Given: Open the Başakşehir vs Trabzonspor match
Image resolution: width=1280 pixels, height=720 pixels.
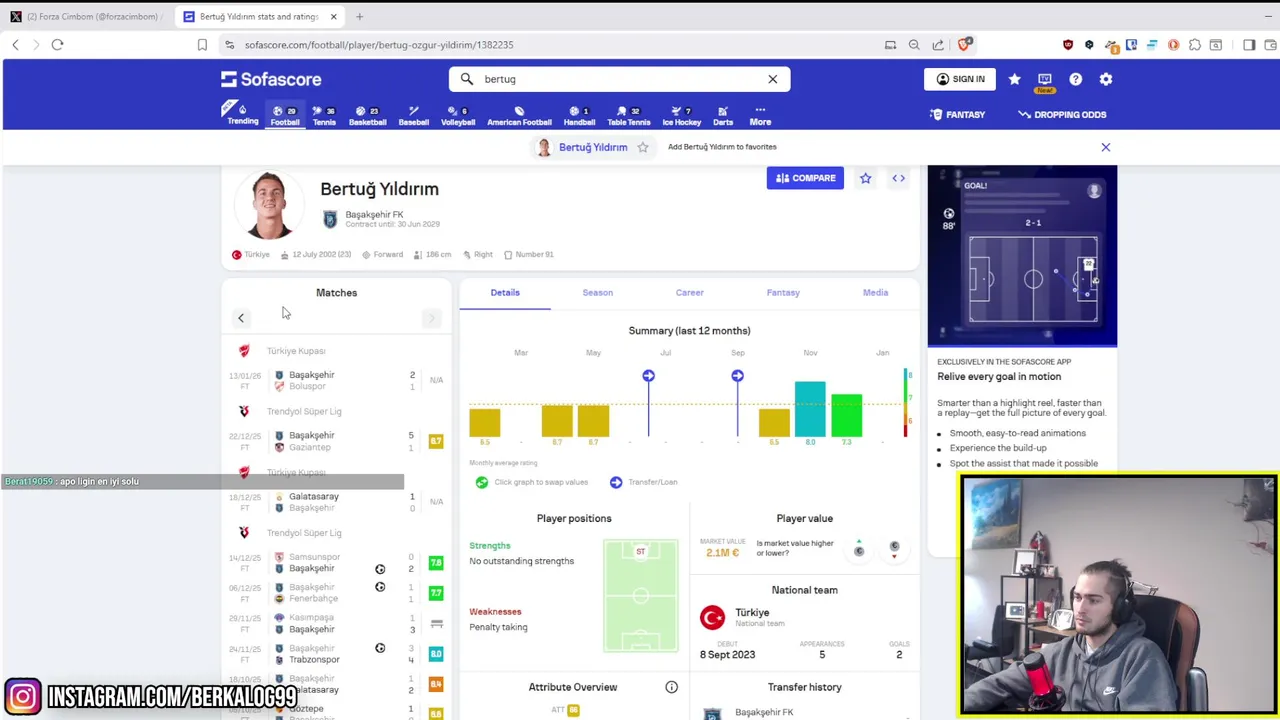Looking at the screenshot, I should tap(336, 653).
